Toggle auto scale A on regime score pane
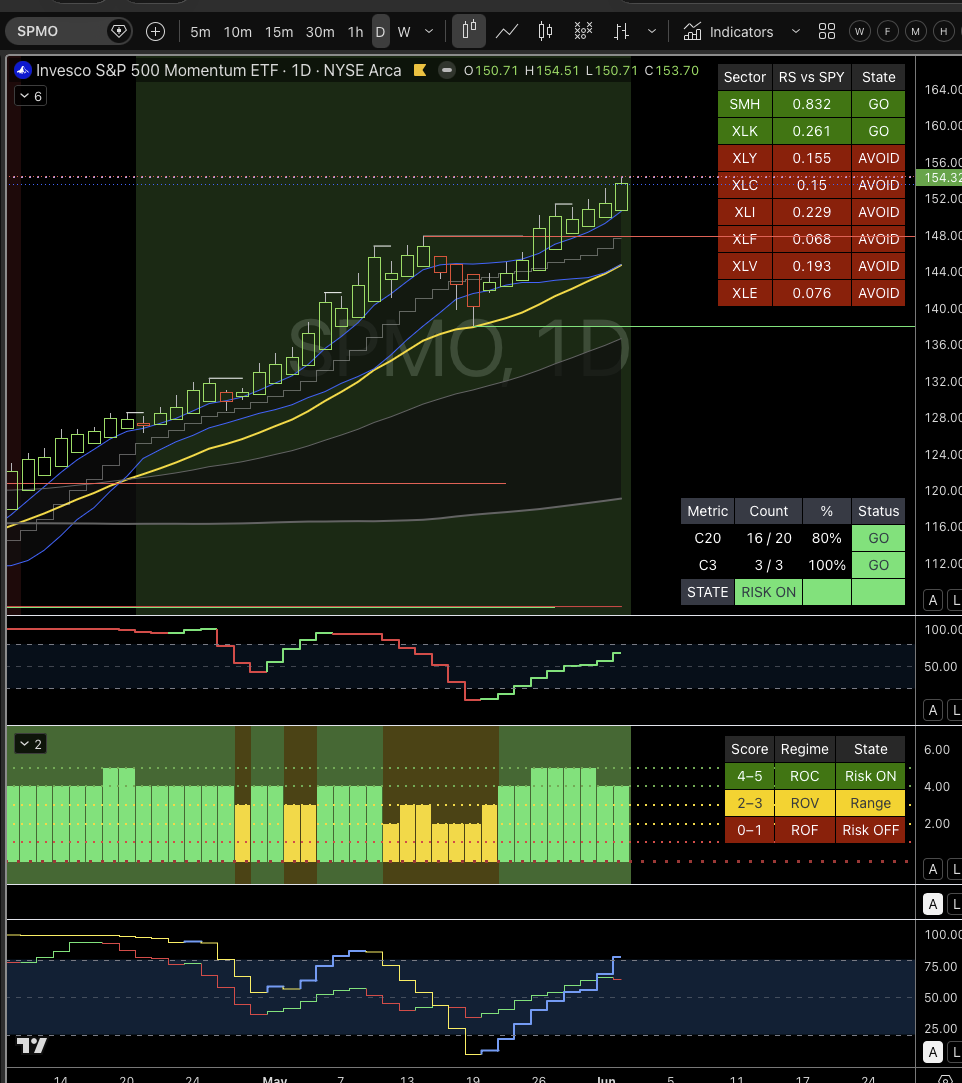Screen dimensions: 962x1083 tap(933, 869)
